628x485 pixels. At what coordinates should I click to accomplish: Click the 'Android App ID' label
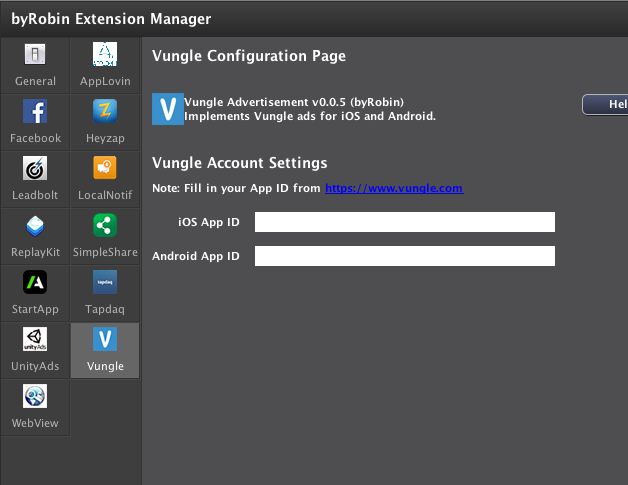coord(196,256)
